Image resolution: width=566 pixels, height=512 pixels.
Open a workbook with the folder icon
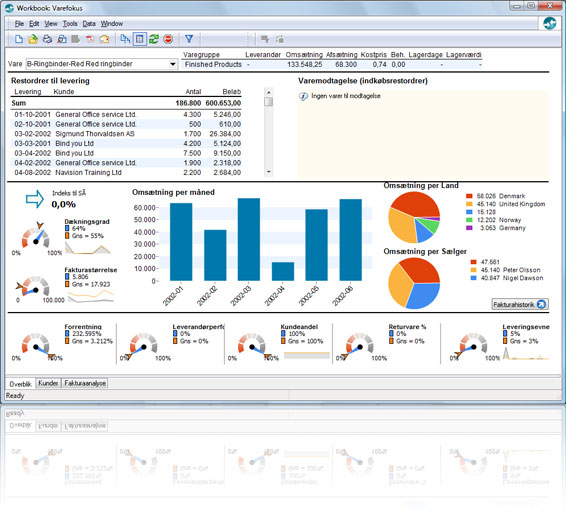(33, 39)
